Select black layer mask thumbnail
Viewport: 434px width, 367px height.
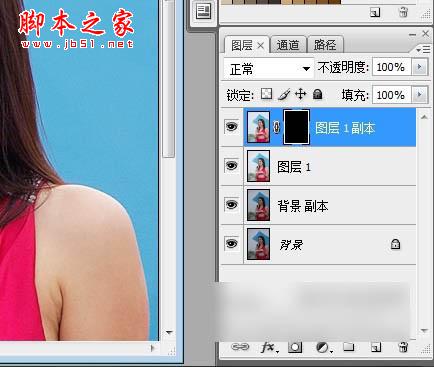pyautogui.click(x=296, y=127)
